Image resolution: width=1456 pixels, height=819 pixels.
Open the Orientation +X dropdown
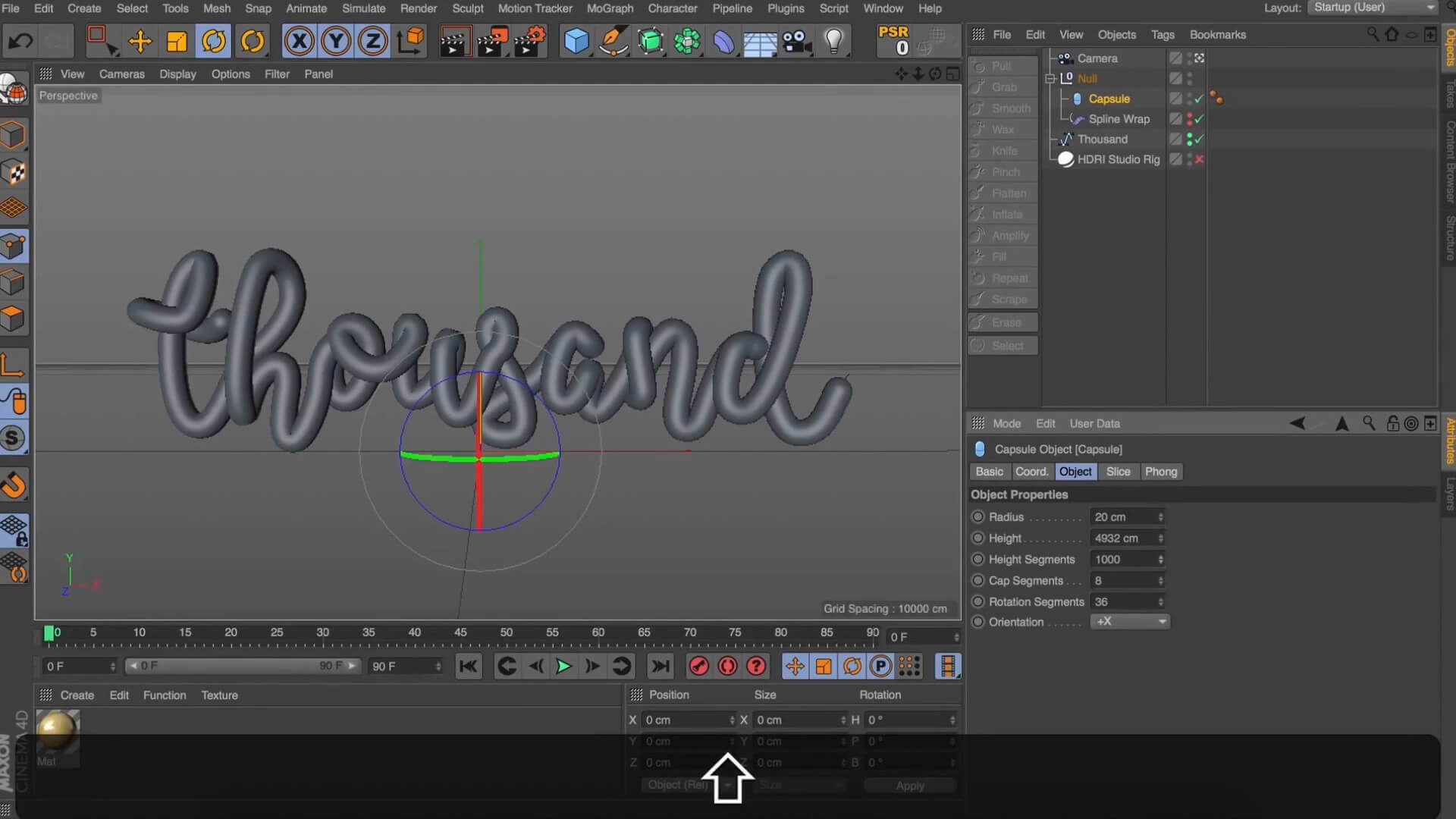pos(1130,622)
